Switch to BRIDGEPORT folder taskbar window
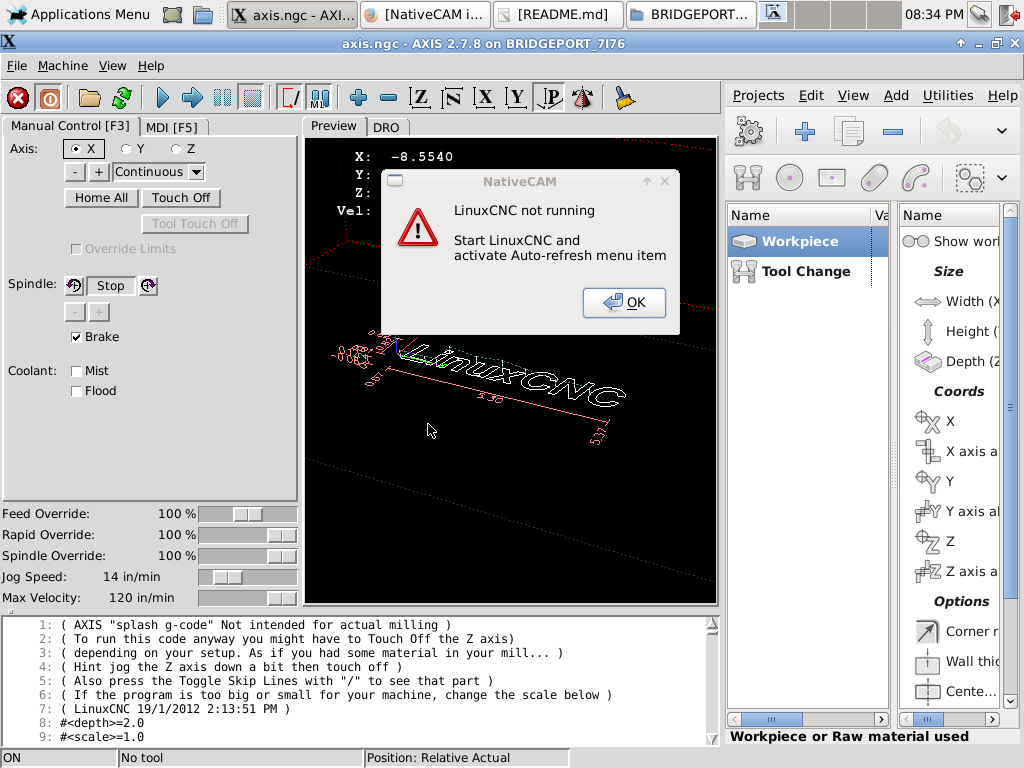The width and height of the screenshot is (1024, 768). click(x=691, y=14)
